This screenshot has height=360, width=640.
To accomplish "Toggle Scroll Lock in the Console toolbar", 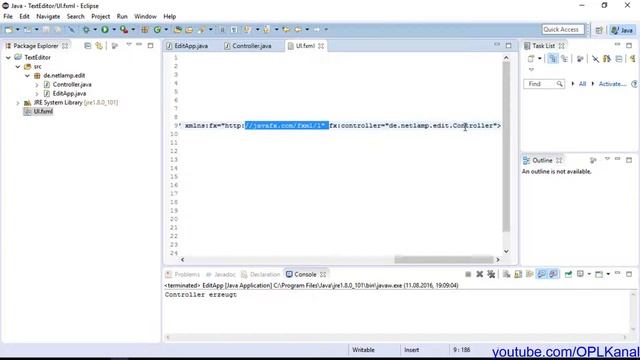I will [518, 274].
